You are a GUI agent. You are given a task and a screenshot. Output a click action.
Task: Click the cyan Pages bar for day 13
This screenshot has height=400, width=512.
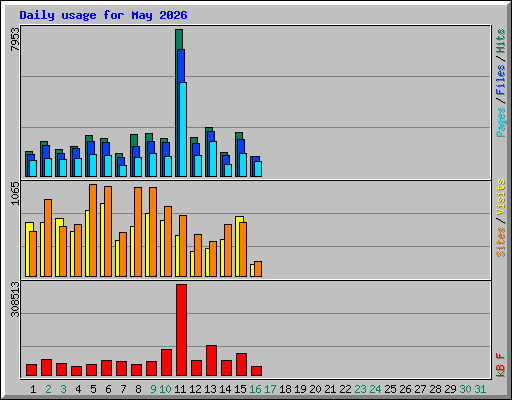click(213, 159)
